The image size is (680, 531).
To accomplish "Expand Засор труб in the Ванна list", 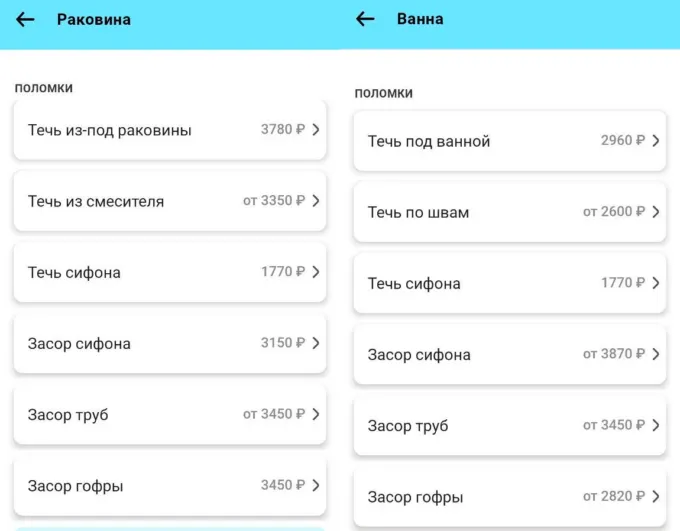I will (509, 426).
